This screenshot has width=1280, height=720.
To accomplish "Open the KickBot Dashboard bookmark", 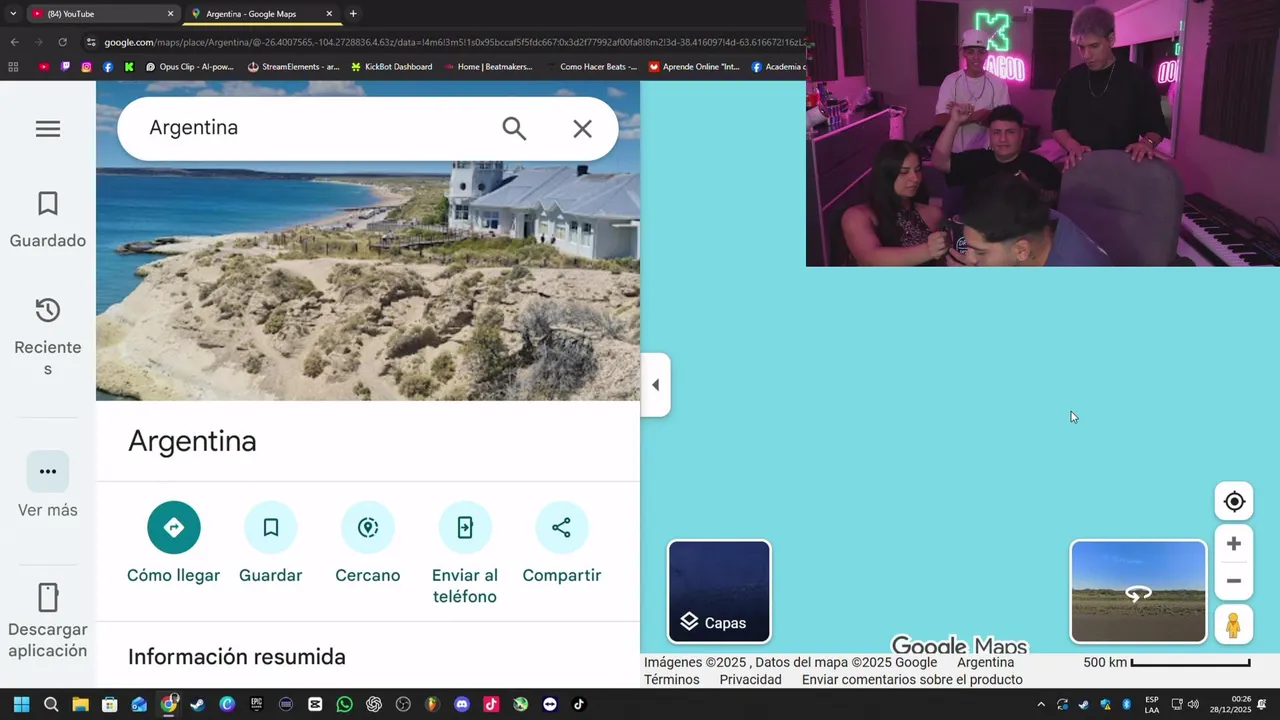I will tap(391, 67).
